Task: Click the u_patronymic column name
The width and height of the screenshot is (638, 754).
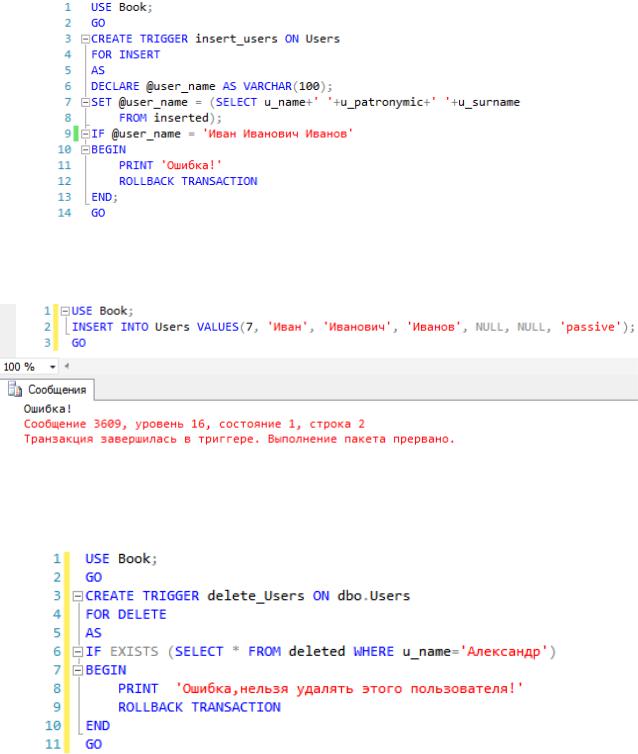Action: coord(382,102)
